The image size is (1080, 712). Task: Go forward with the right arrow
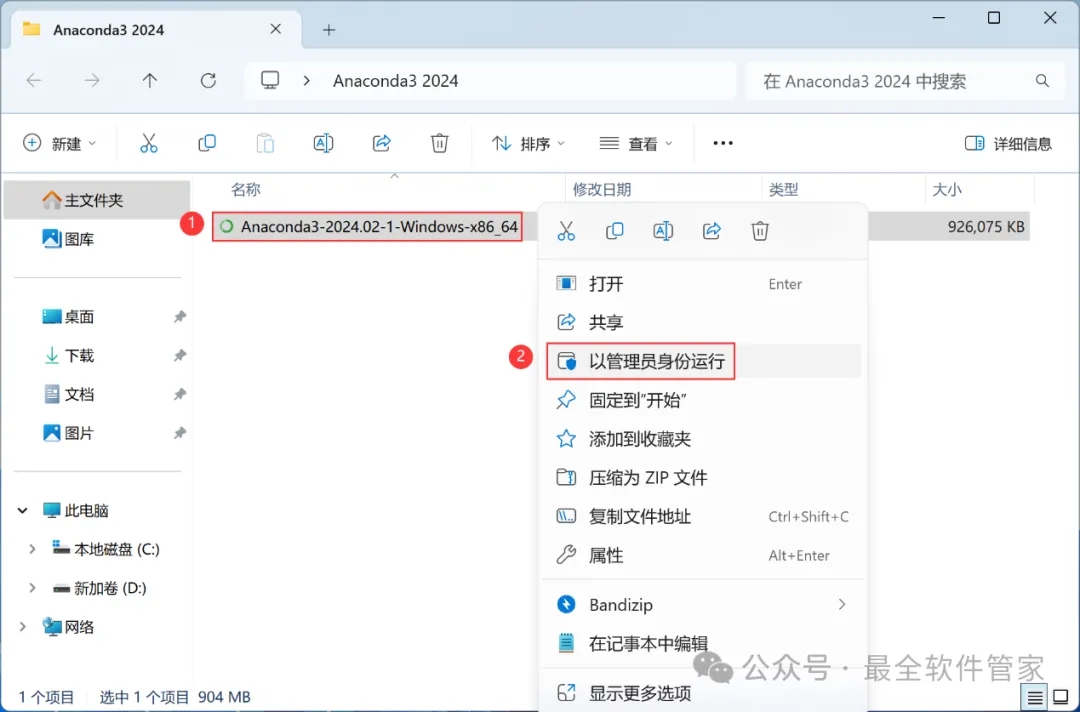point(92,81)
